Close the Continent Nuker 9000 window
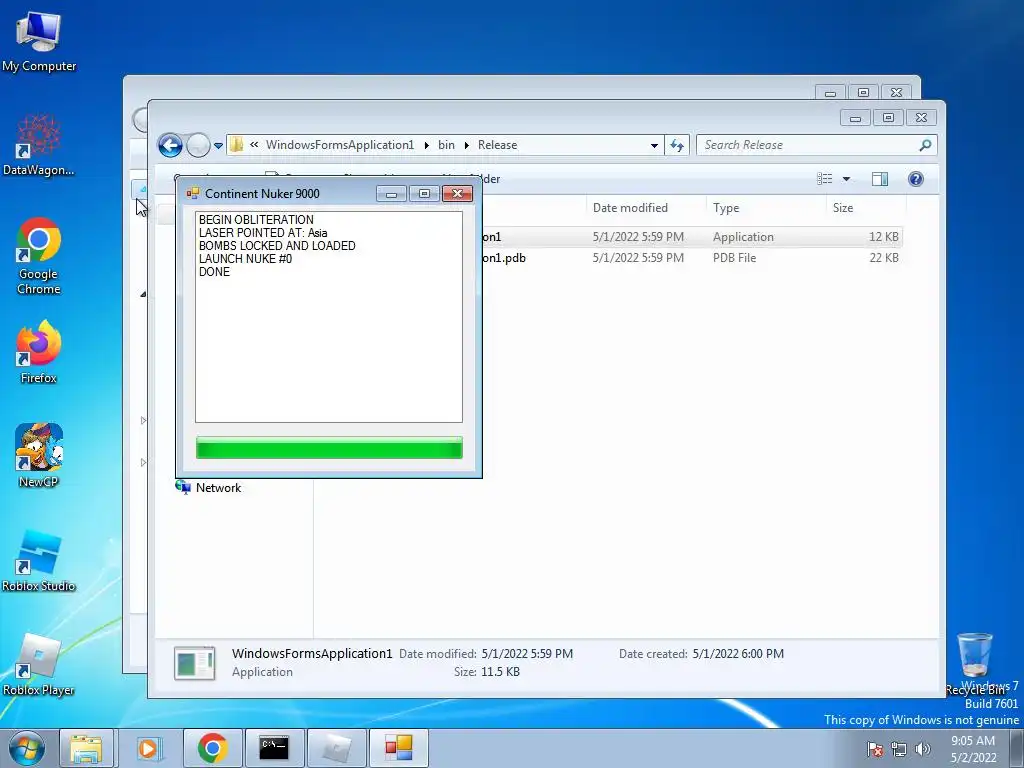The width and height of the screenshot is (1024, 768). coord(457,193)
